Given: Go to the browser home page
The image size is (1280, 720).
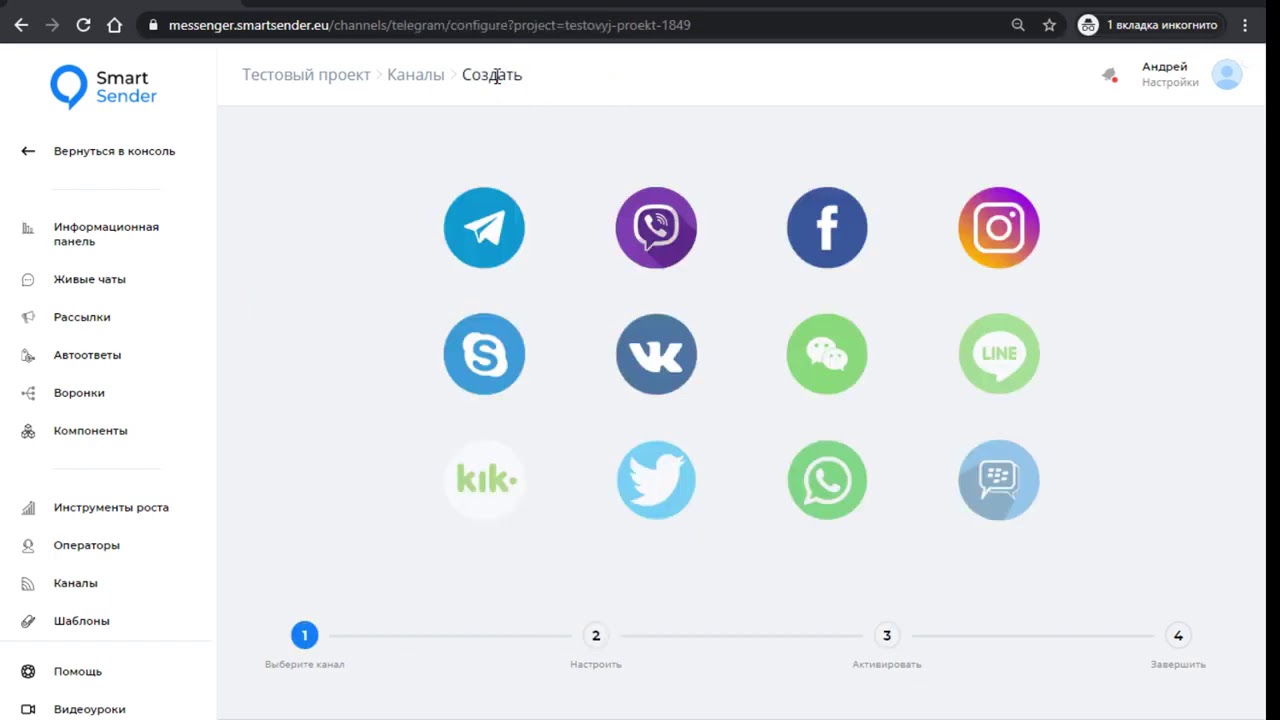Looking at the screenshot, I should pyautogui.click(x=114, y=25).
